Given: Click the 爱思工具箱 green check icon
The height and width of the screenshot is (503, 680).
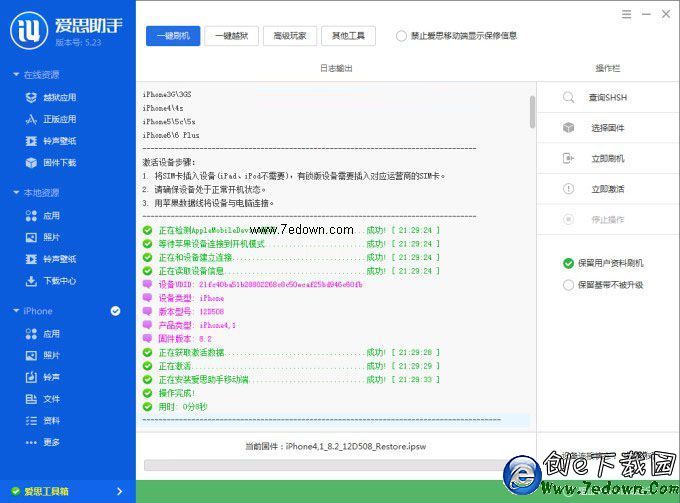Looking at the screenshot, I should pos(16,491).
